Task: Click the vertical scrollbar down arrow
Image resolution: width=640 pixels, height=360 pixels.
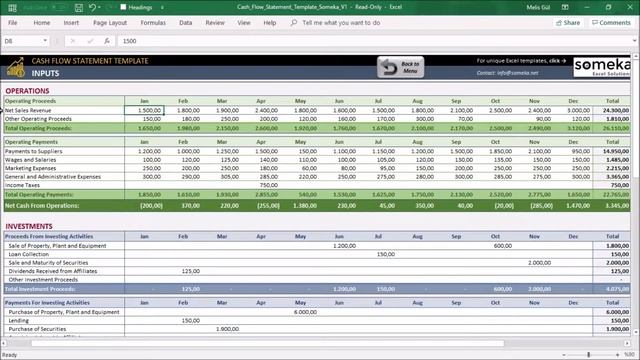Action: [636, 333]
